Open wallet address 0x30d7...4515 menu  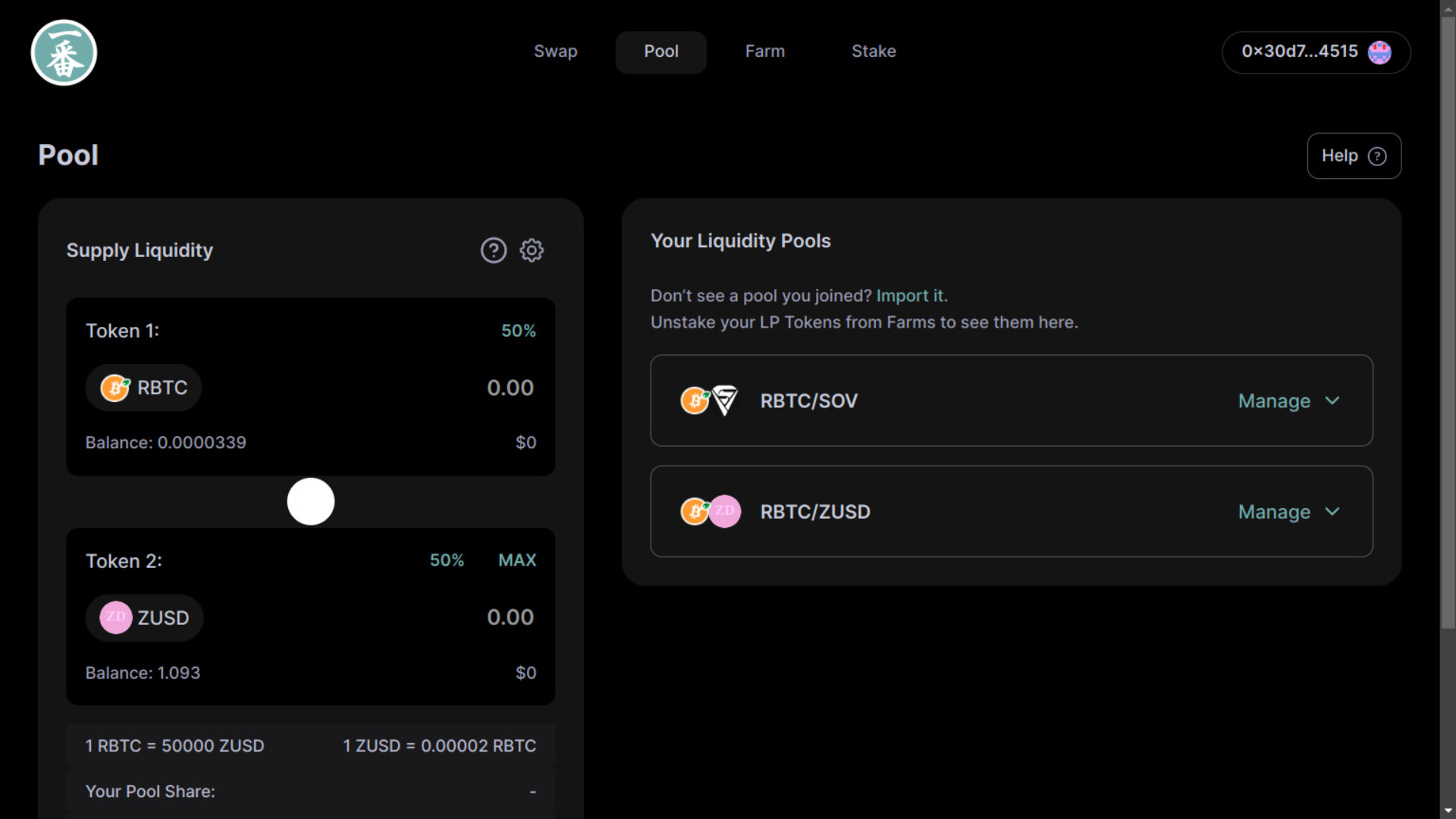tap(1299, 52)
